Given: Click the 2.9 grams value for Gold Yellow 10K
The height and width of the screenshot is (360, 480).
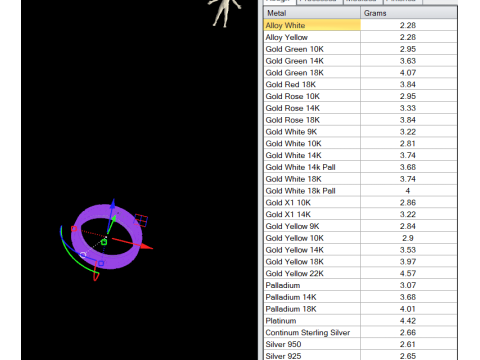Looking at the screenshot, I should point(408,238).
